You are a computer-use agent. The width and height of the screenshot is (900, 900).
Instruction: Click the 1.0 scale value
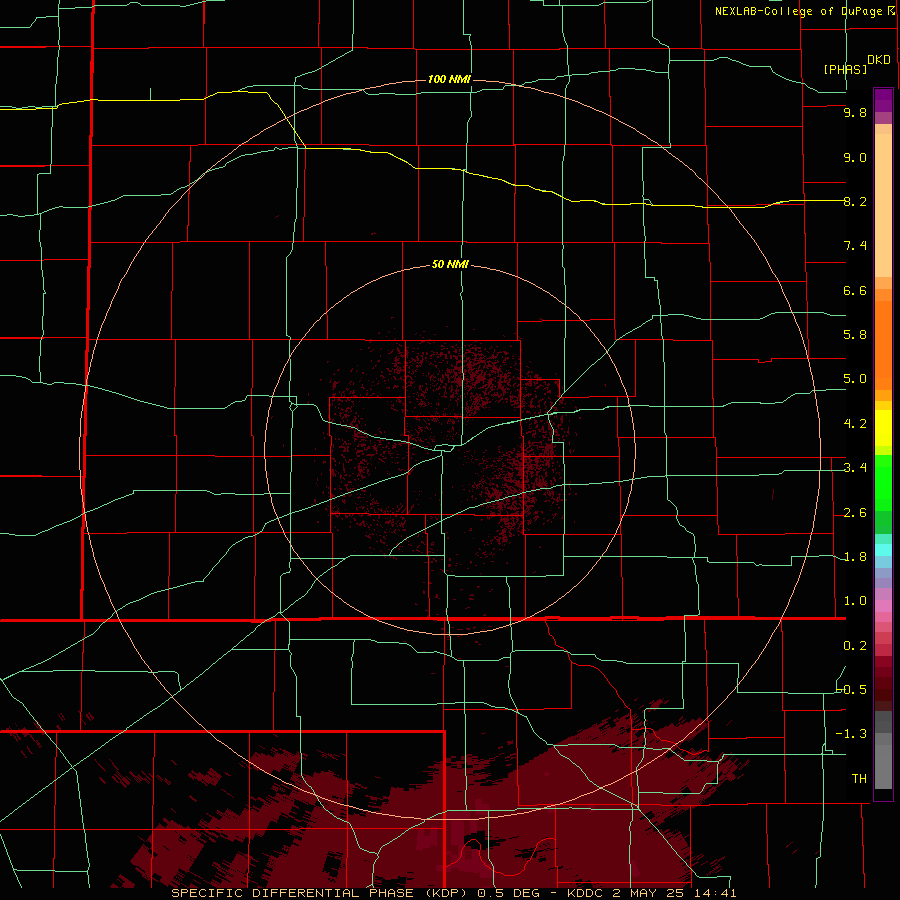tap(855, 601)
